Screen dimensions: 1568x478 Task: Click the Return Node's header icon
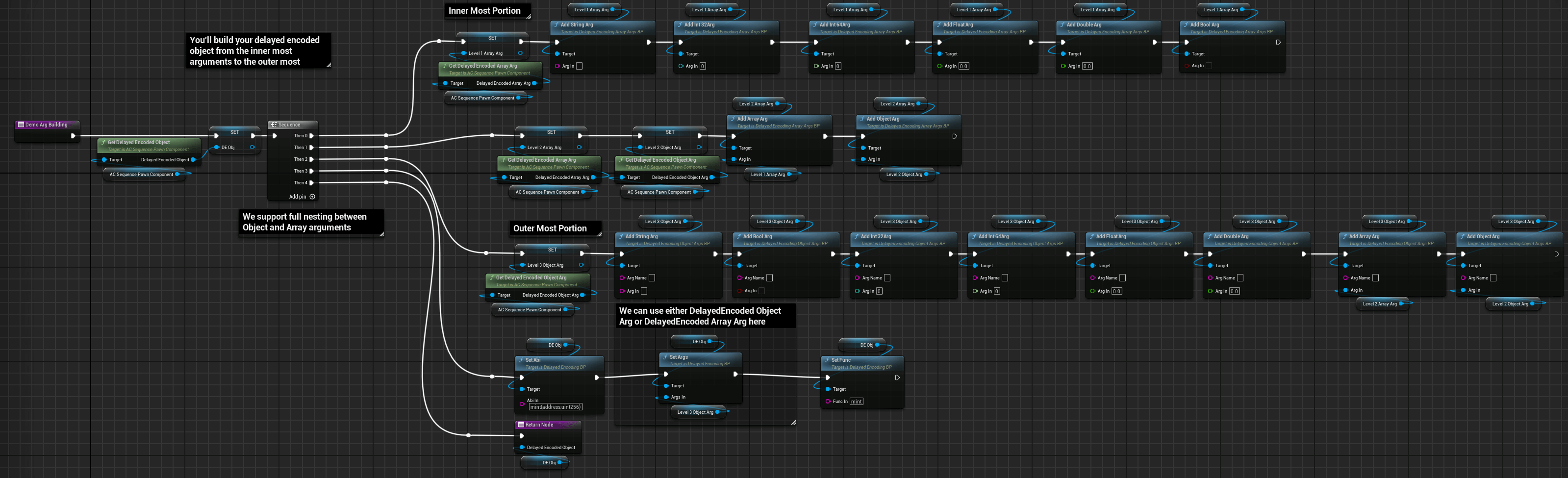click(x=520, y=425)
